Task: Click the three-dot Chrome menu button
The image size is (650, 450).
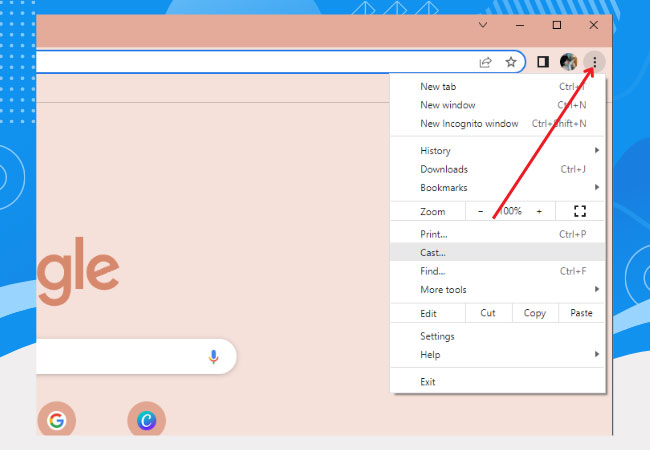Action: click(594, 62)
